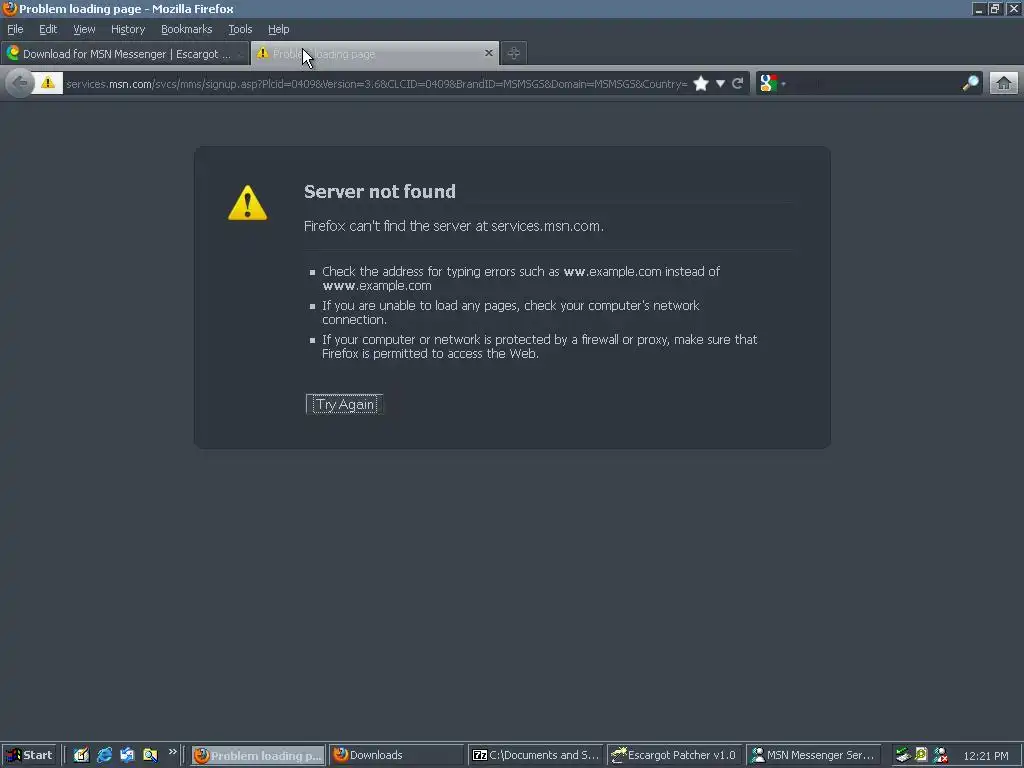Click the services.msn.com URL field
The width and height of the screenshot is (1024, 768).
click(376, 84)
